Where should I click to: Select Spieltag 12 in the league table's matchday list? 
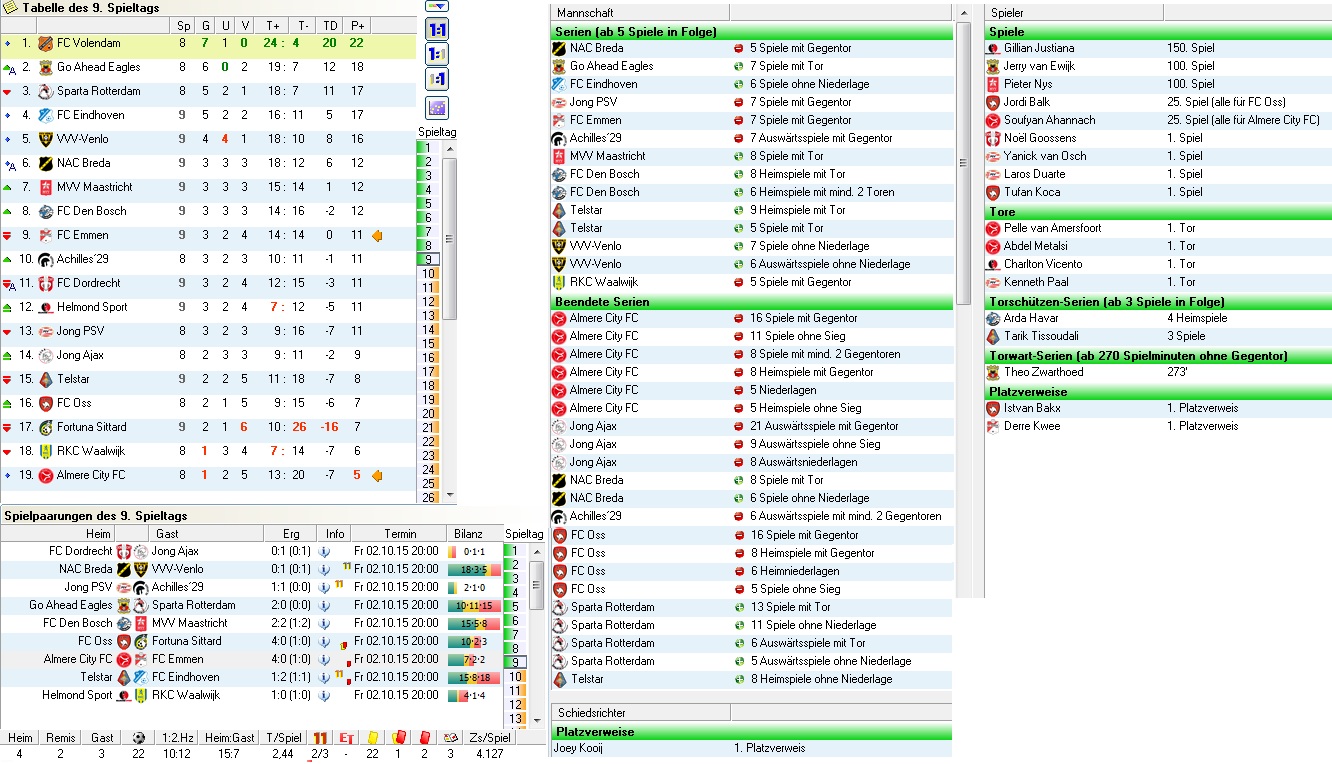point(428,302)
